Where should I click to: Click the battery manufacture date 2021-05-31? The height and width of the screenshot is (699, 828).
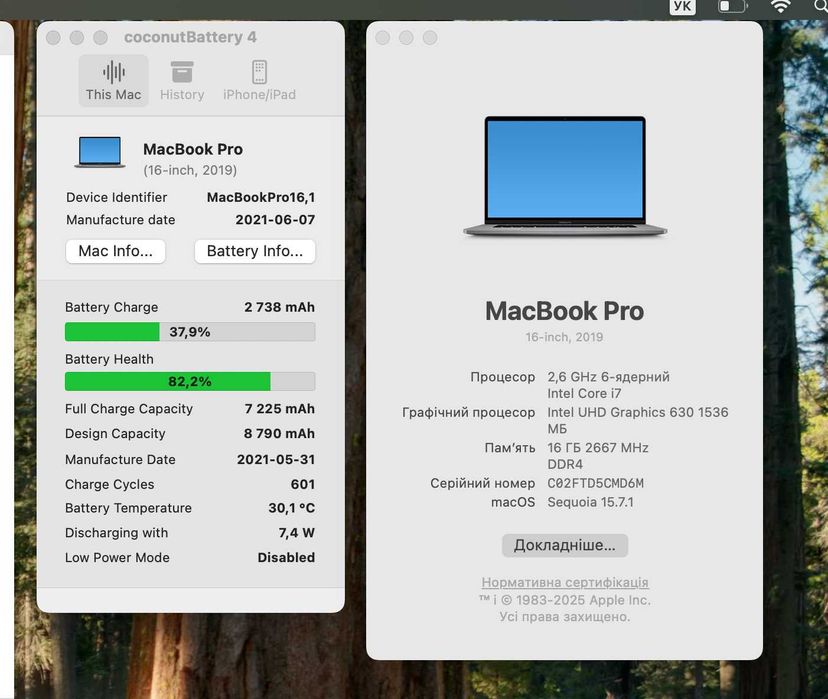[276, 459]
